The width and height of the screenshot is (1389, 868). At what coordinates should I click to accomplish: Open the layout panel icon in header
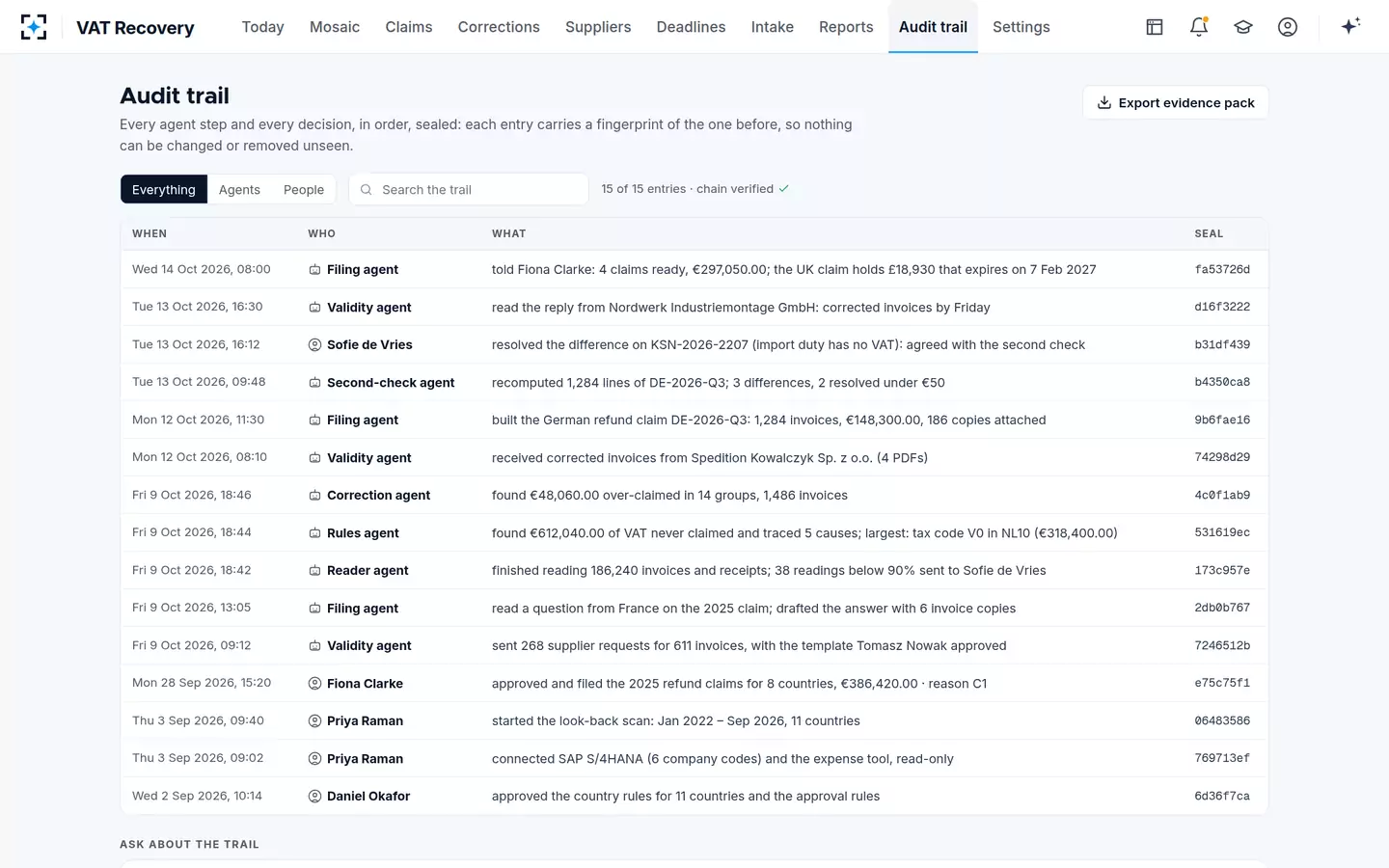click(1155, 27)
